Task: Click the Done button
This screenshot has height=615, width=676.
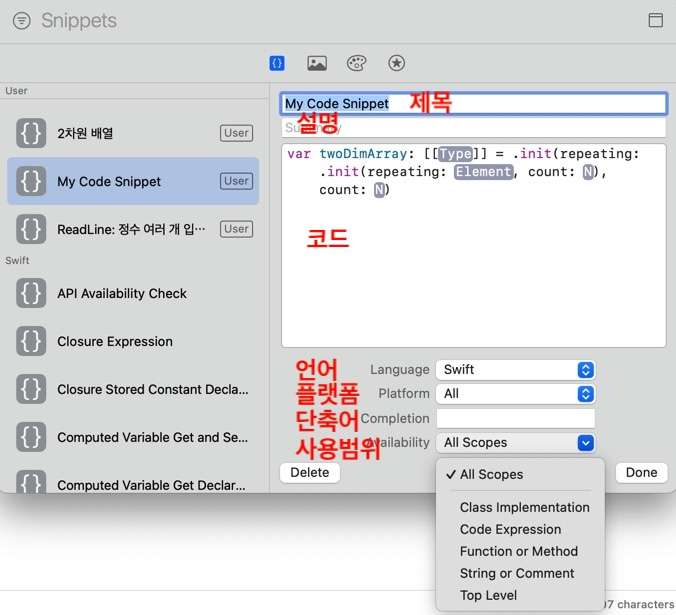Action: [x=641, y=472]
